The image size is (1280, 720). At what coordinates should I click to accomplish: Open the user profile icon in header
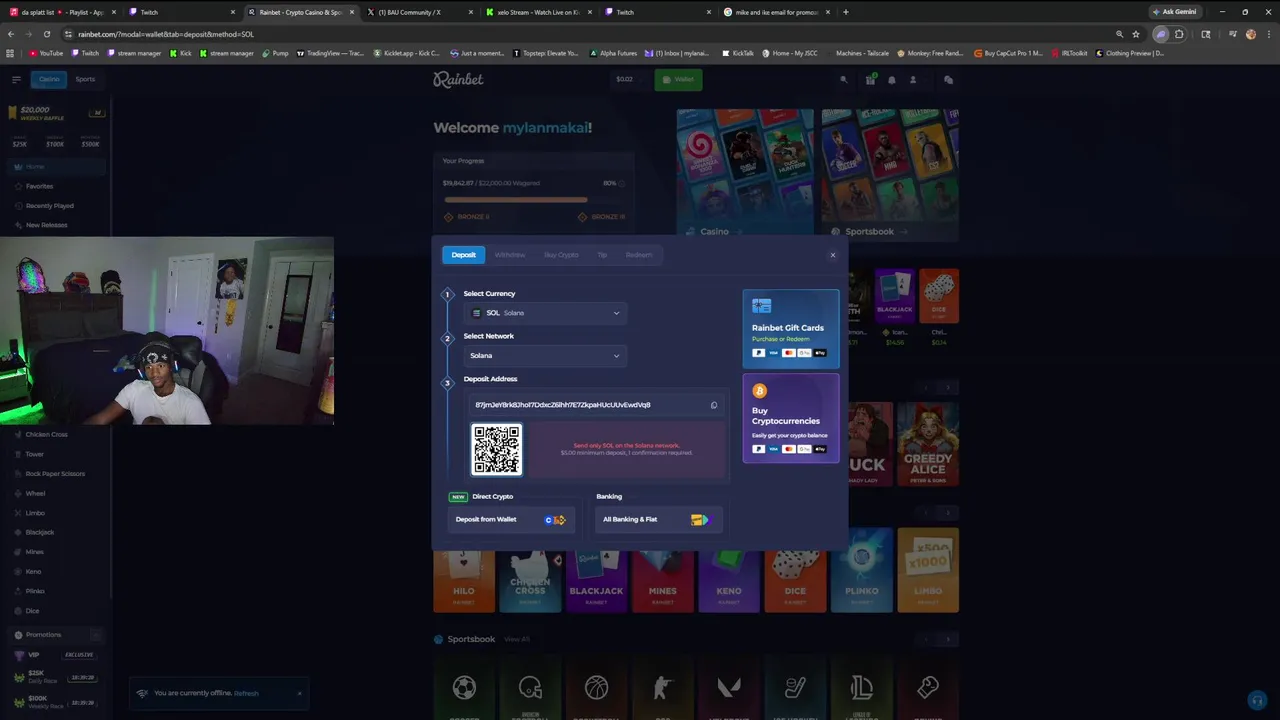coord(912,79)
